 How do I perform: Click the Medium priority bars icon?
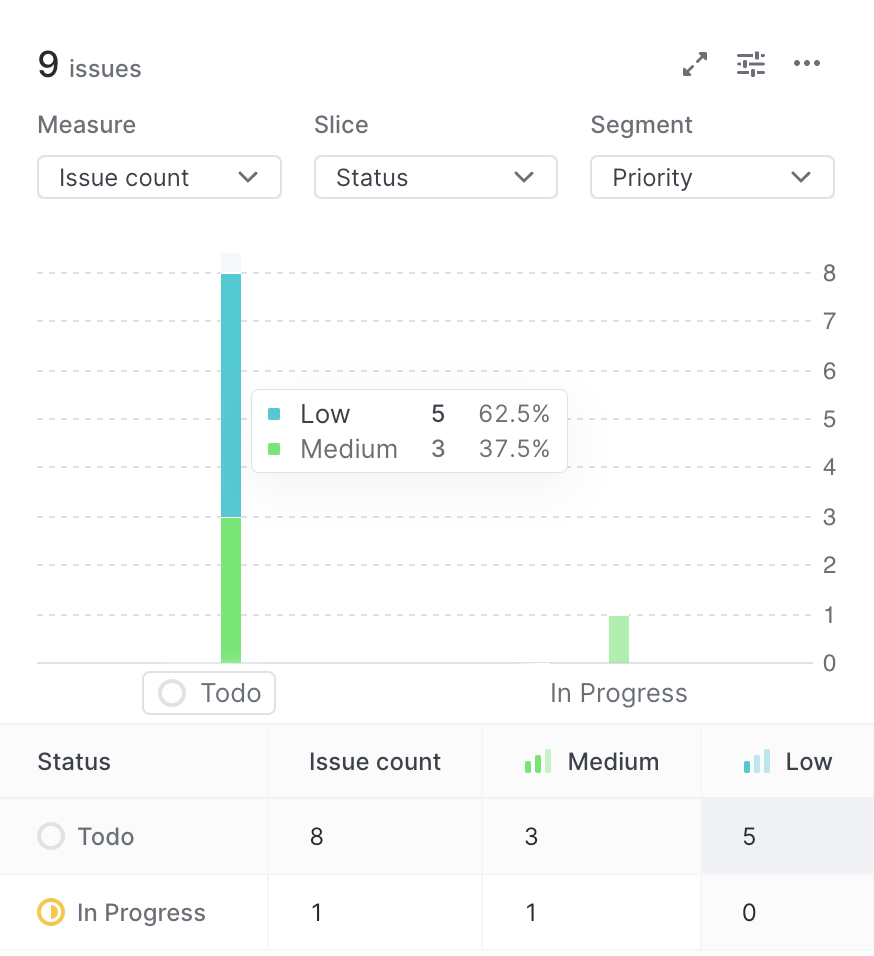[538, 762]
